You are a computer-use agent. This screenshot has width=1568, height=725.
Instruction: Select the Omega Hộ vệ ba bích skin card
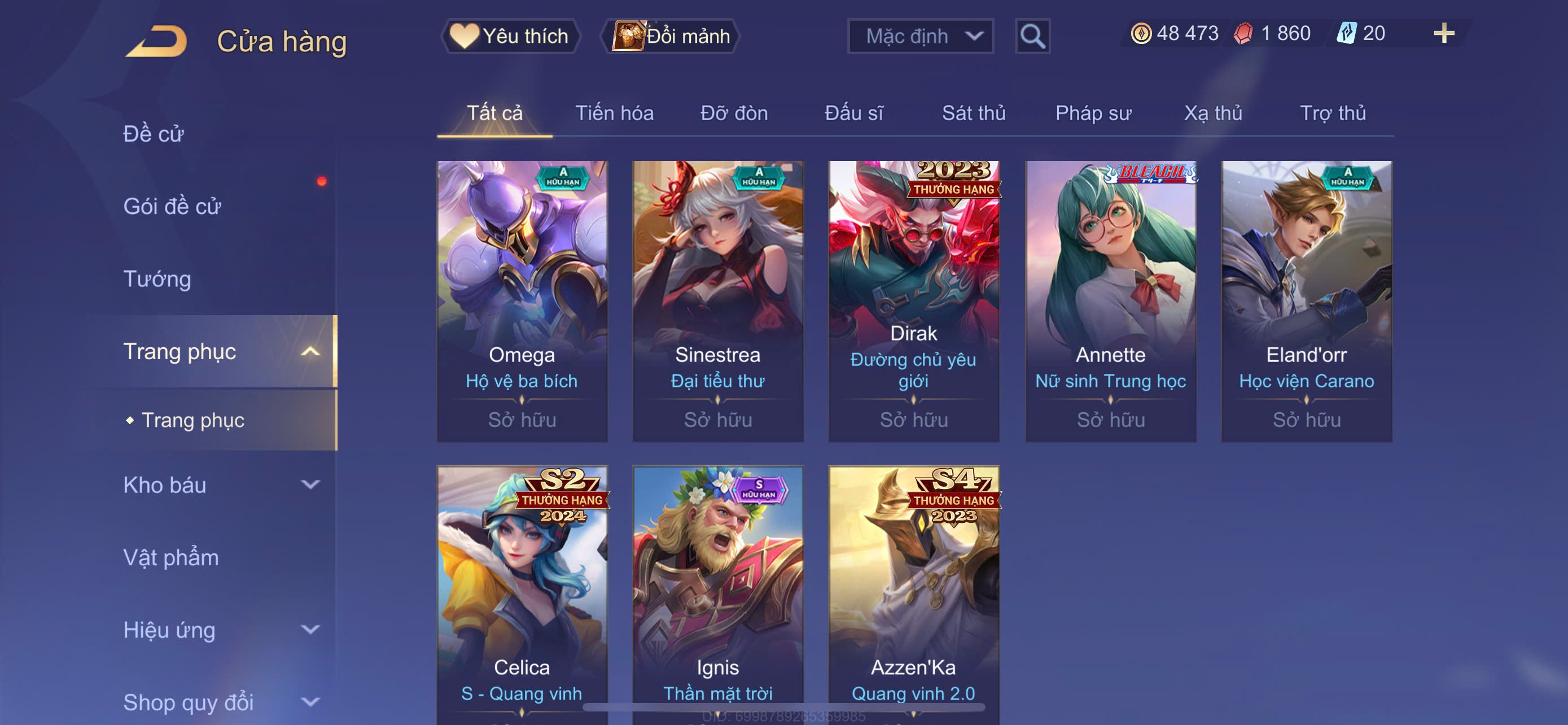pos(522,301)
